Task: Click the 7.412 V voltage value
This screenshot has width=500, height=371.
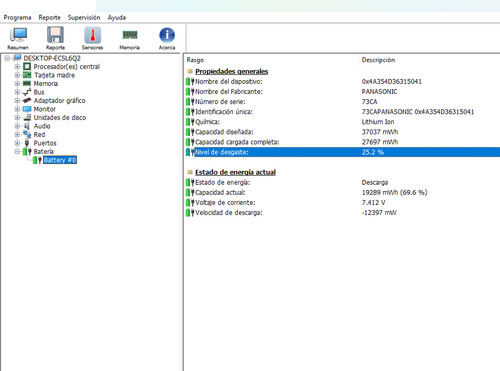Action: pyautogui.click(x=373, y=203)
